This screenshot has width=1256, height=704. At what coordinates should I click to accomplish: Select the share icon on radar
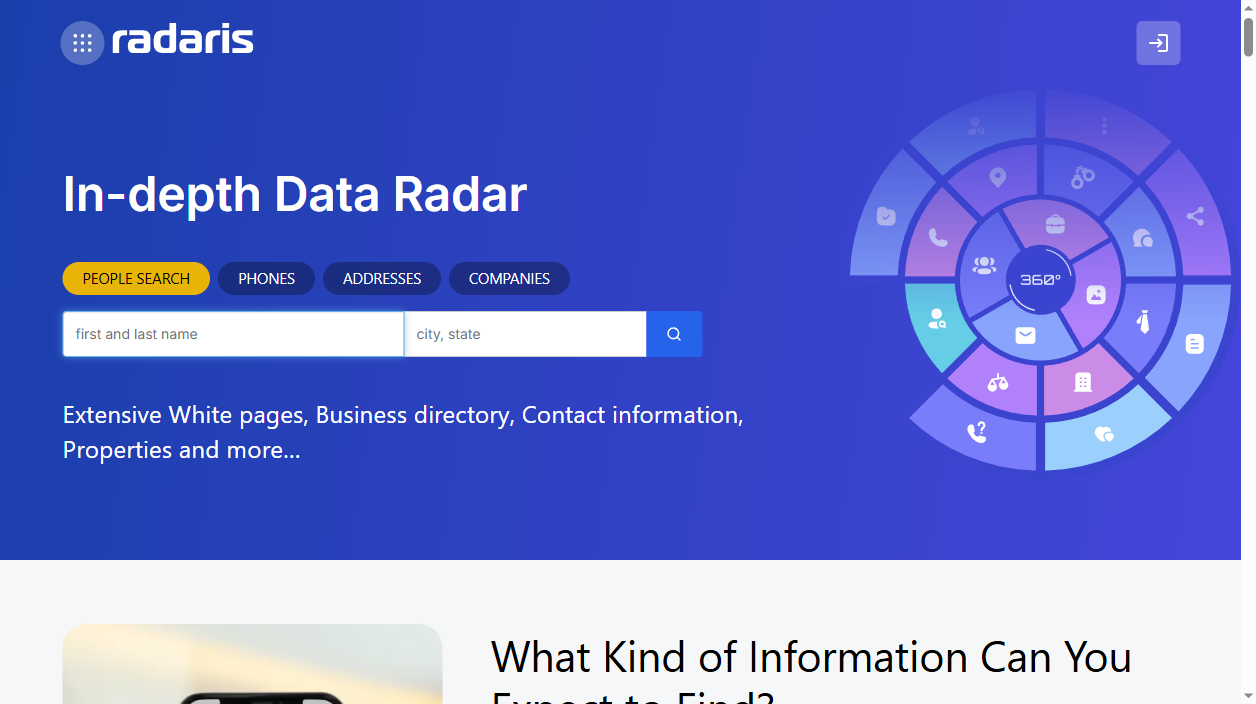1195,216
